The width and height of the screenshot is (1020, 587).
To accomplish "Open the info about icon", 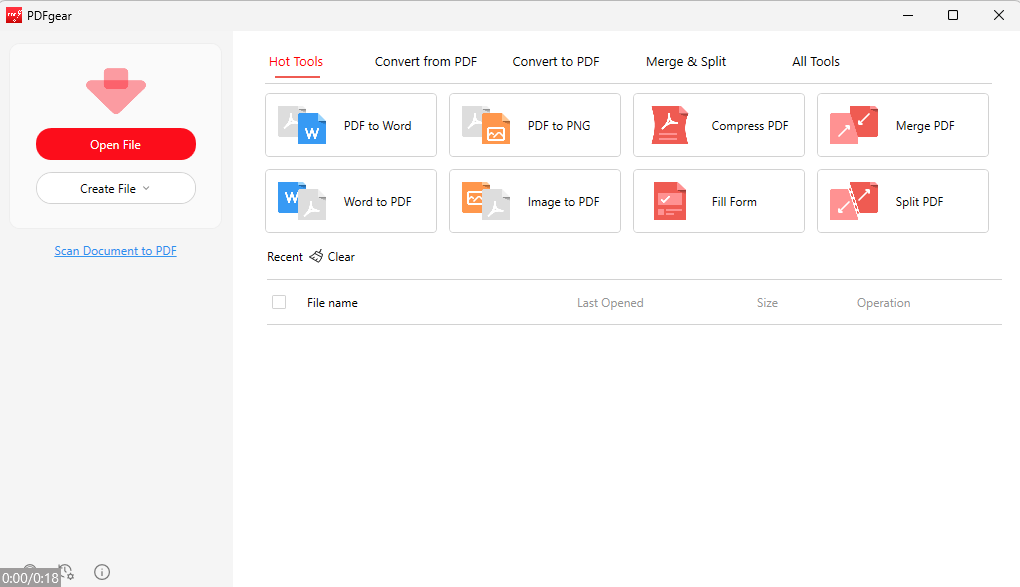I will (x=102, y=572).
